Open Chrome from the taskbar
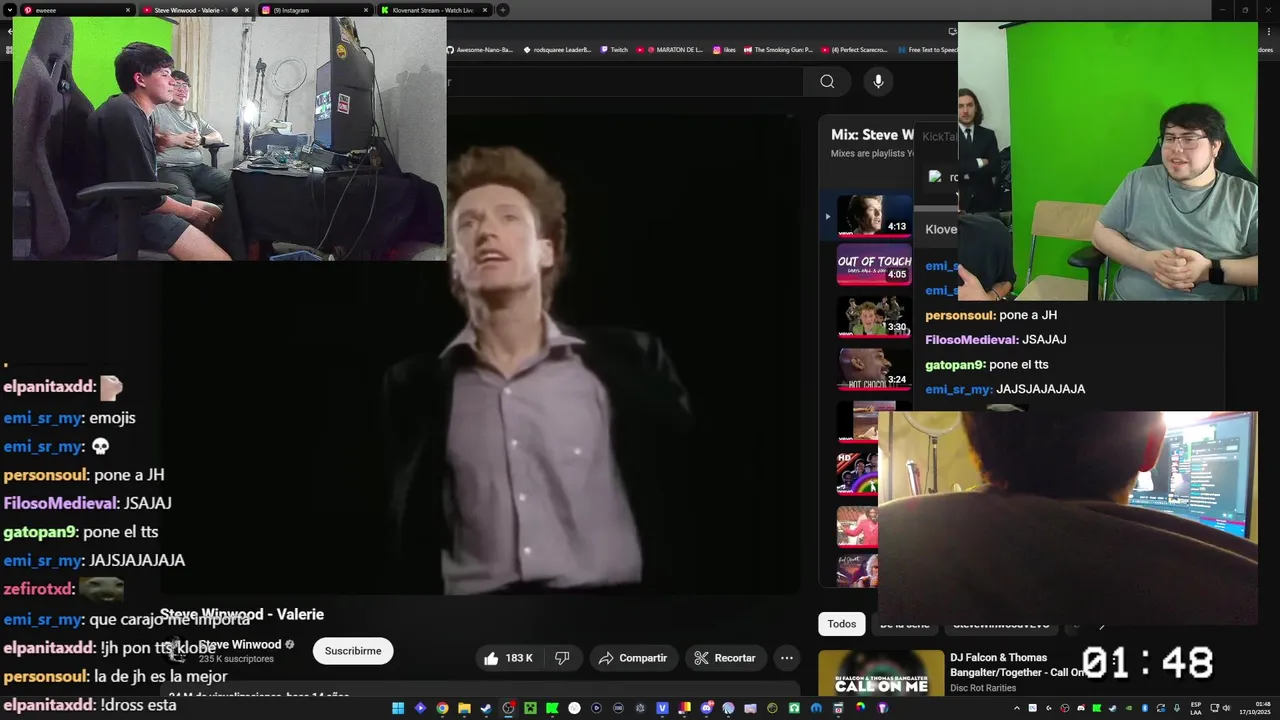 [x=442, y=708]
